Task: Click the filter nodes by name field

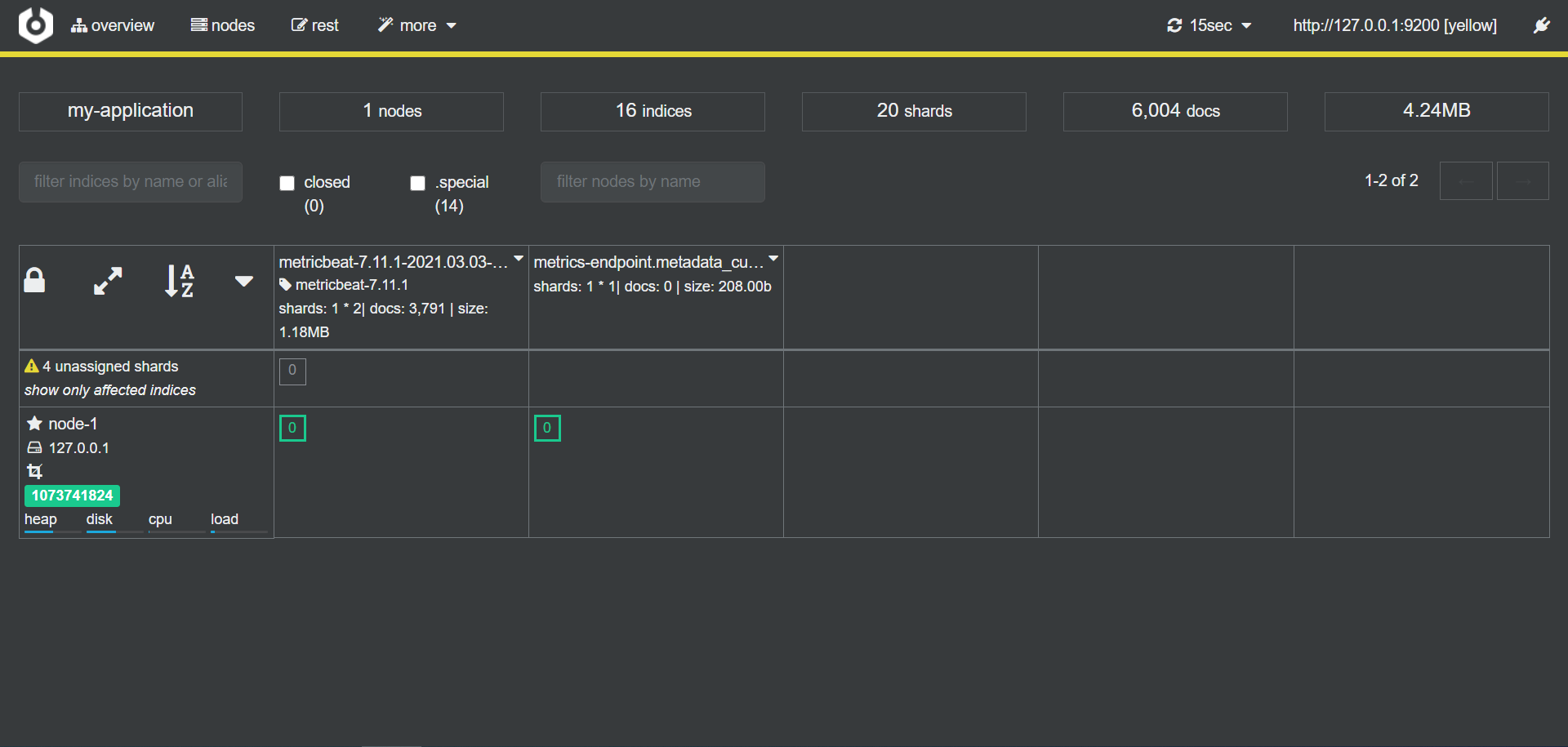Action: click(x=653, y=181)
